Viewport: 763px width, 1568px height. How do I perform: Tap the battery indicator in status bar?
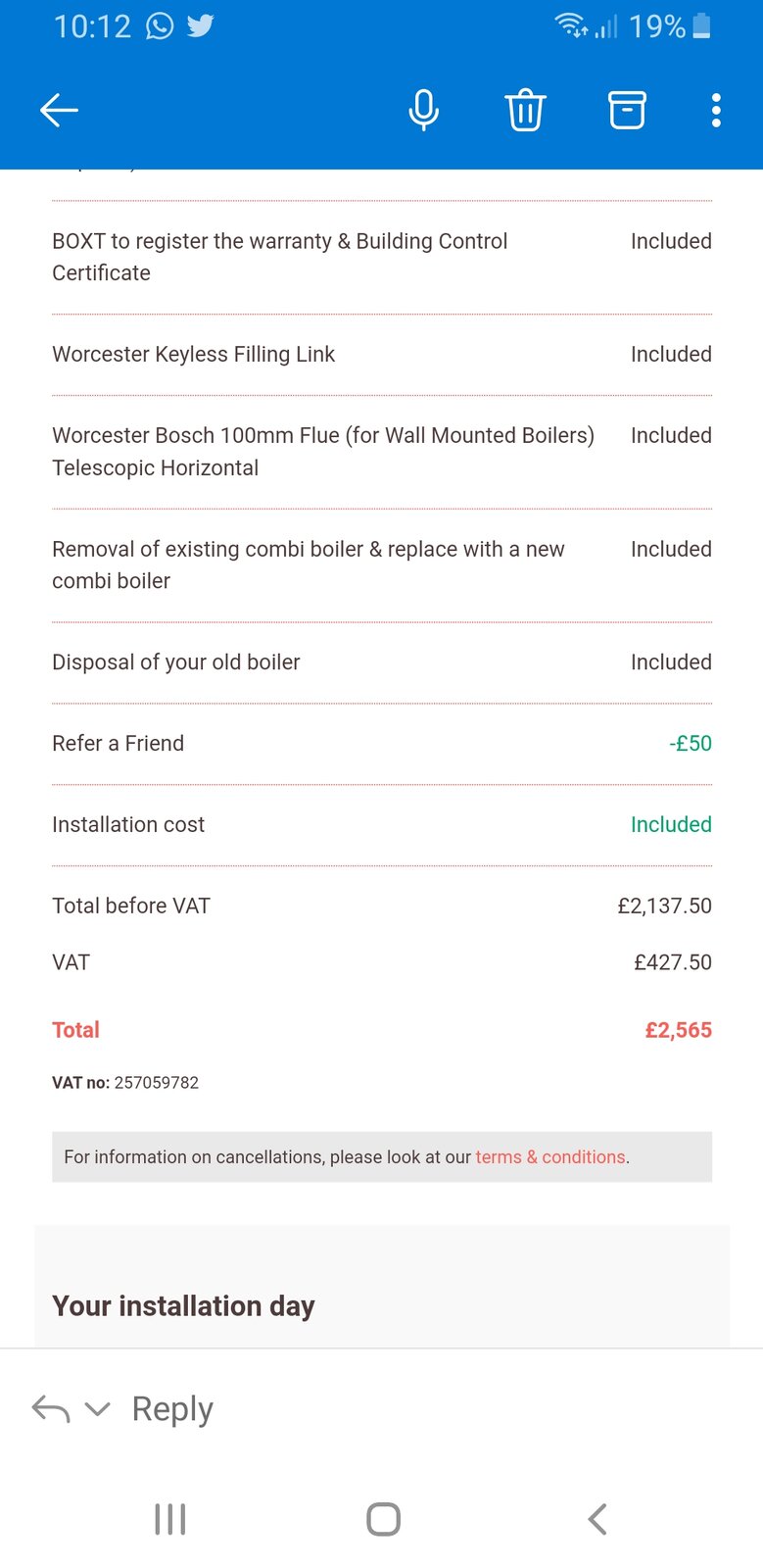pos(701,25)
